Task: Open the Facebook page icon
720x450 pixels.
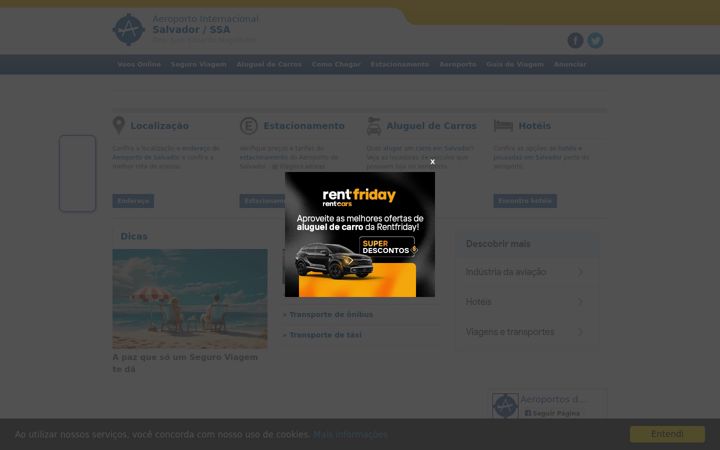Action: (575, 40)
